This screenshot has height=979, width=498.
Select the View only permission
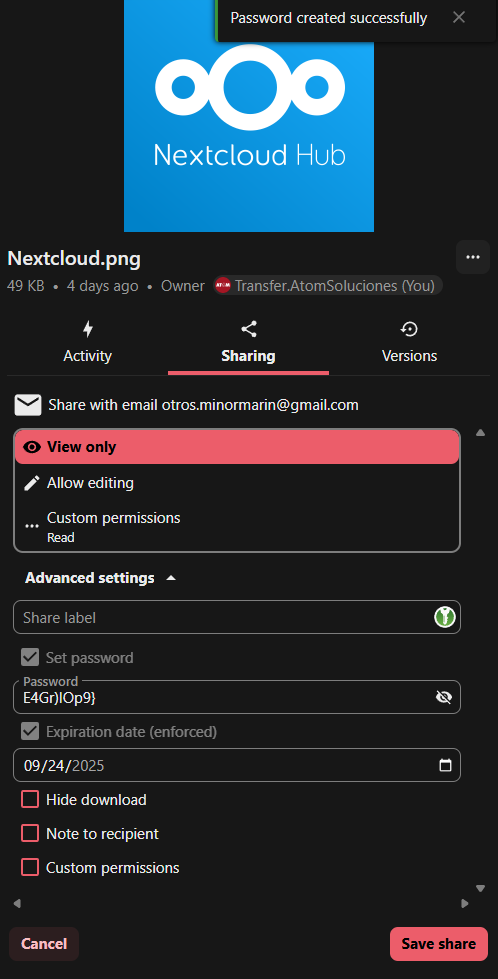click(x=237, y=447)
